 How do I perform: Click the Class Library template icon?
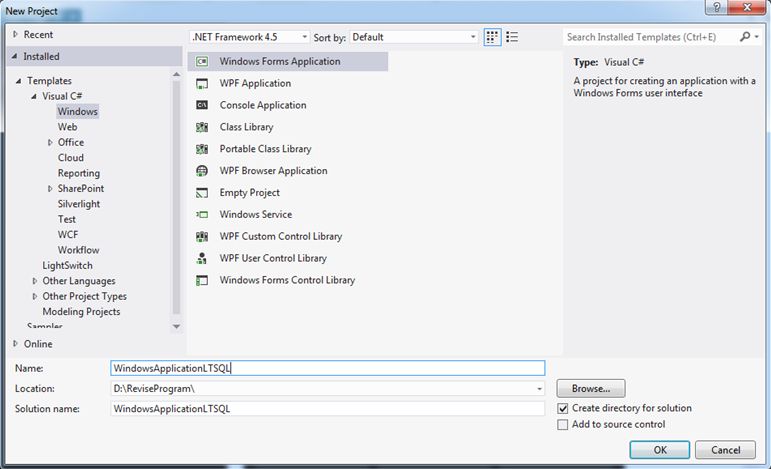[202, 127]
